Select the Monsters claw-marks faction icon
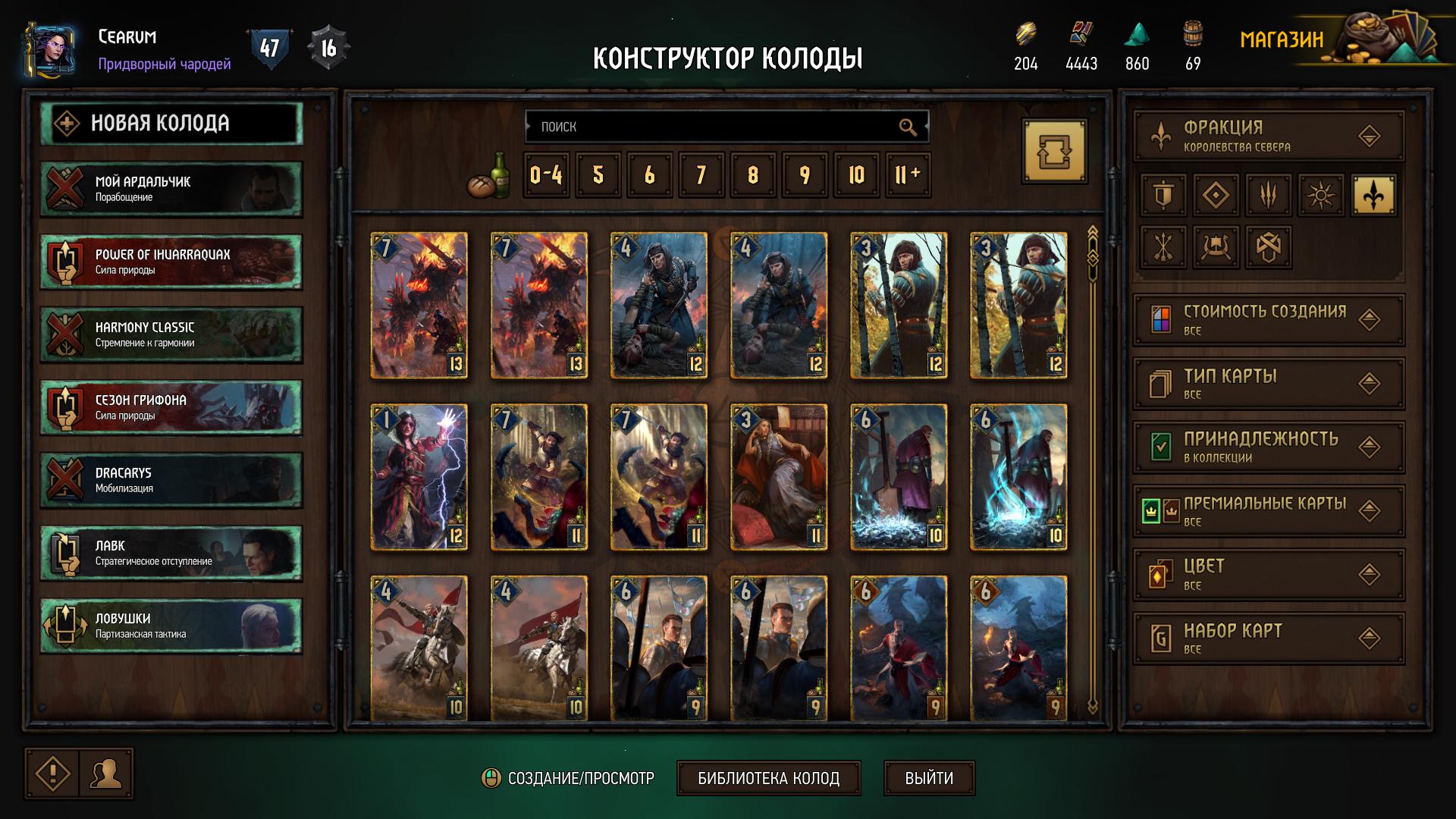1456x819 pixels. click(x=1269, y=196)
